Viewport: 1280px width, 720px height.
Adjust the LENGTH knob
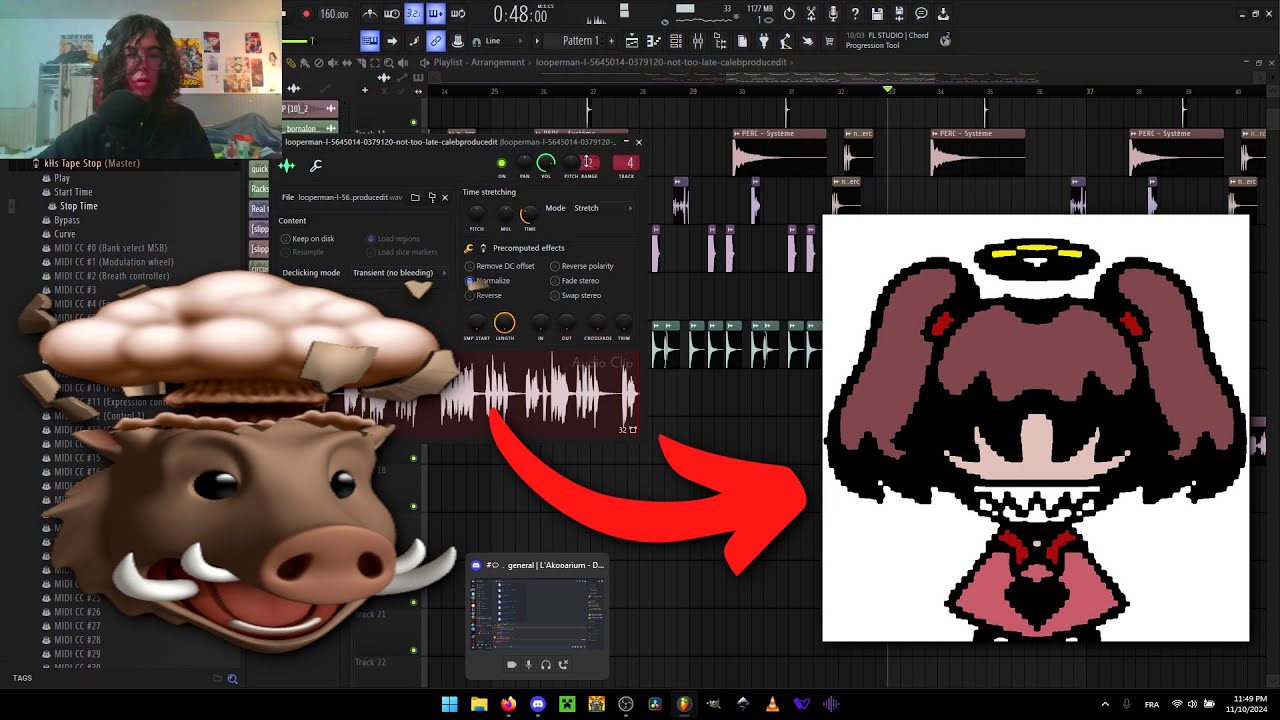504,323
